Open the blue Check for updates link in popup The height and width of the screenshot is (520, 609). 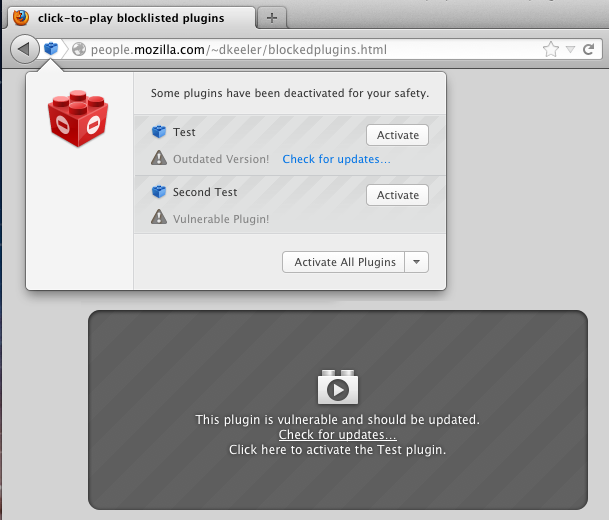[336, 159]
